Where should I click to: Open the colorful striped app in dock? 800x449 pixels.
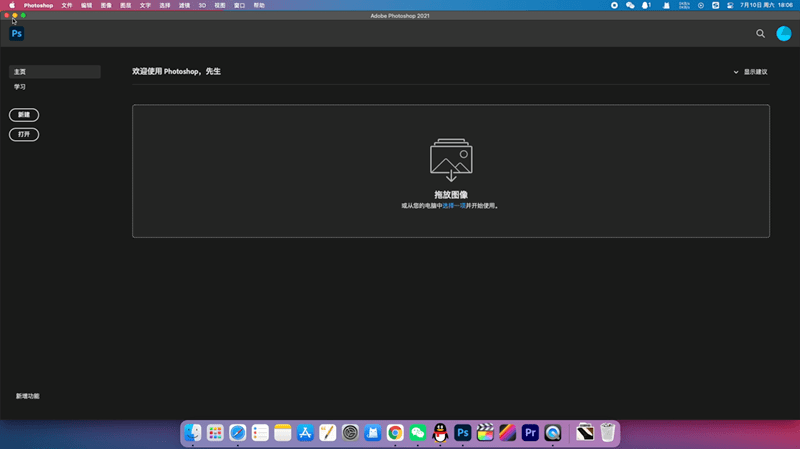[x=508, y=433]
